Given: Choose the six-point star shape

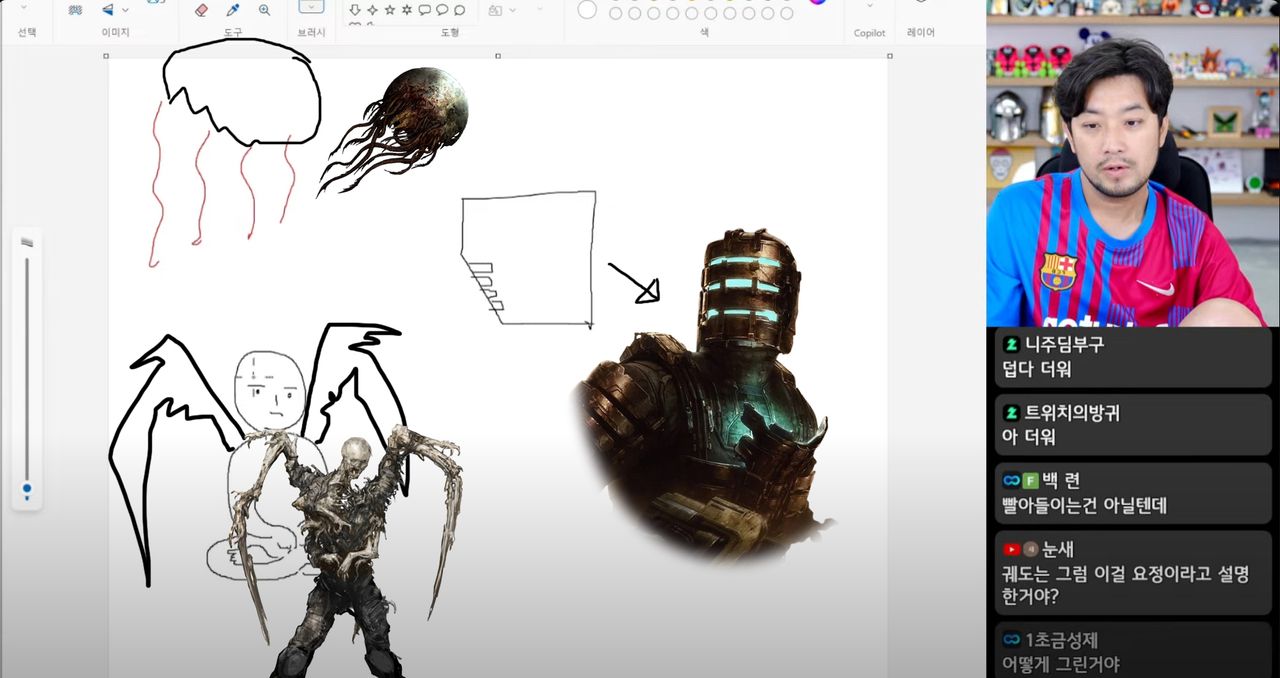Looking at the screenshot, I should click(x=406, y=10).
